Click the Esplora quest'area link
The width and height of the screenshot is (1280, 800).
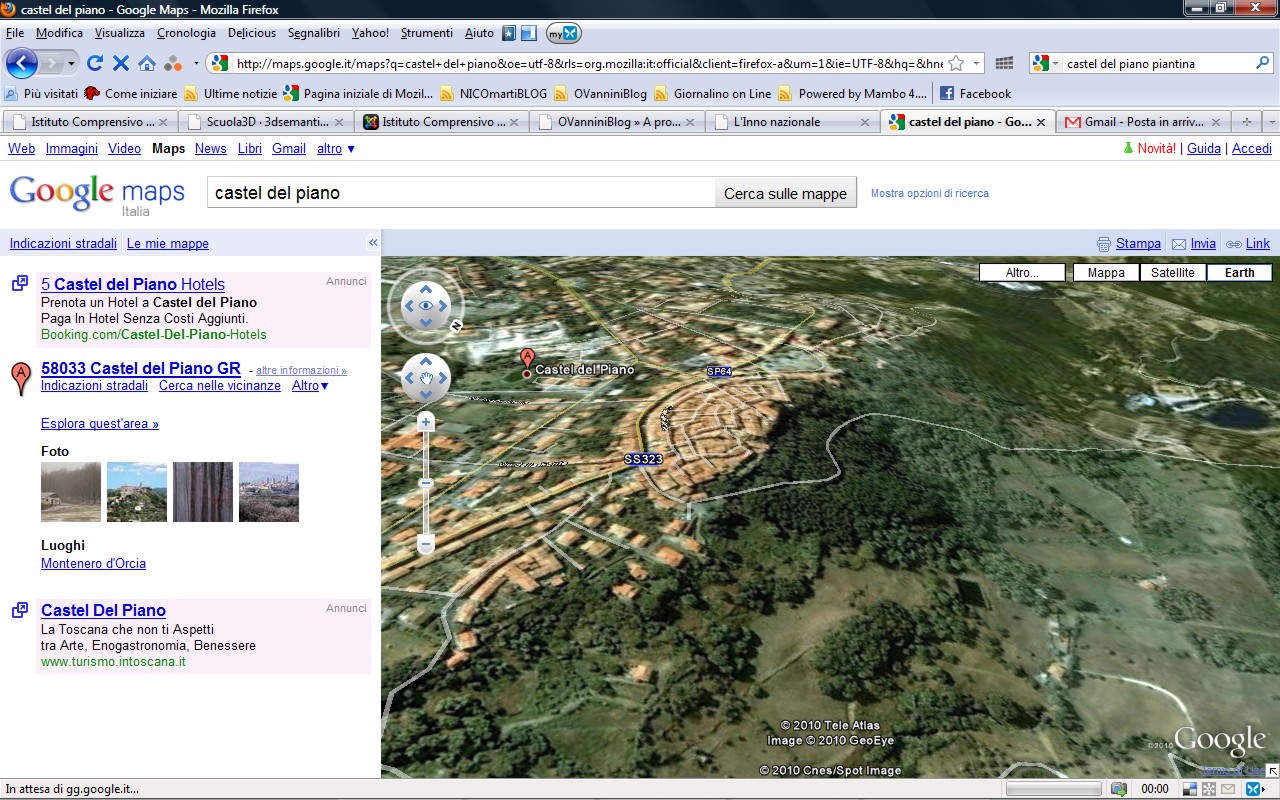point(100,423)
